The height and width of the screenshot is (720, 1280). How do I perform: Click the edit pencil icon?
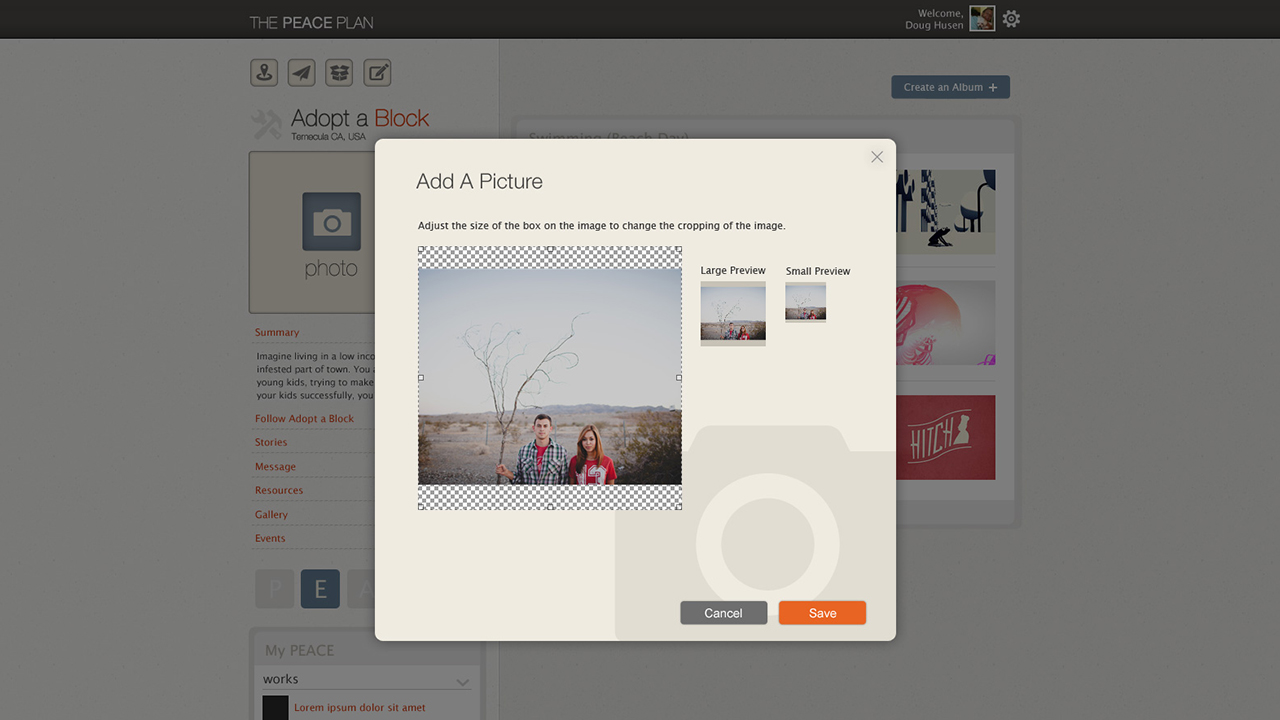point(377,73)
